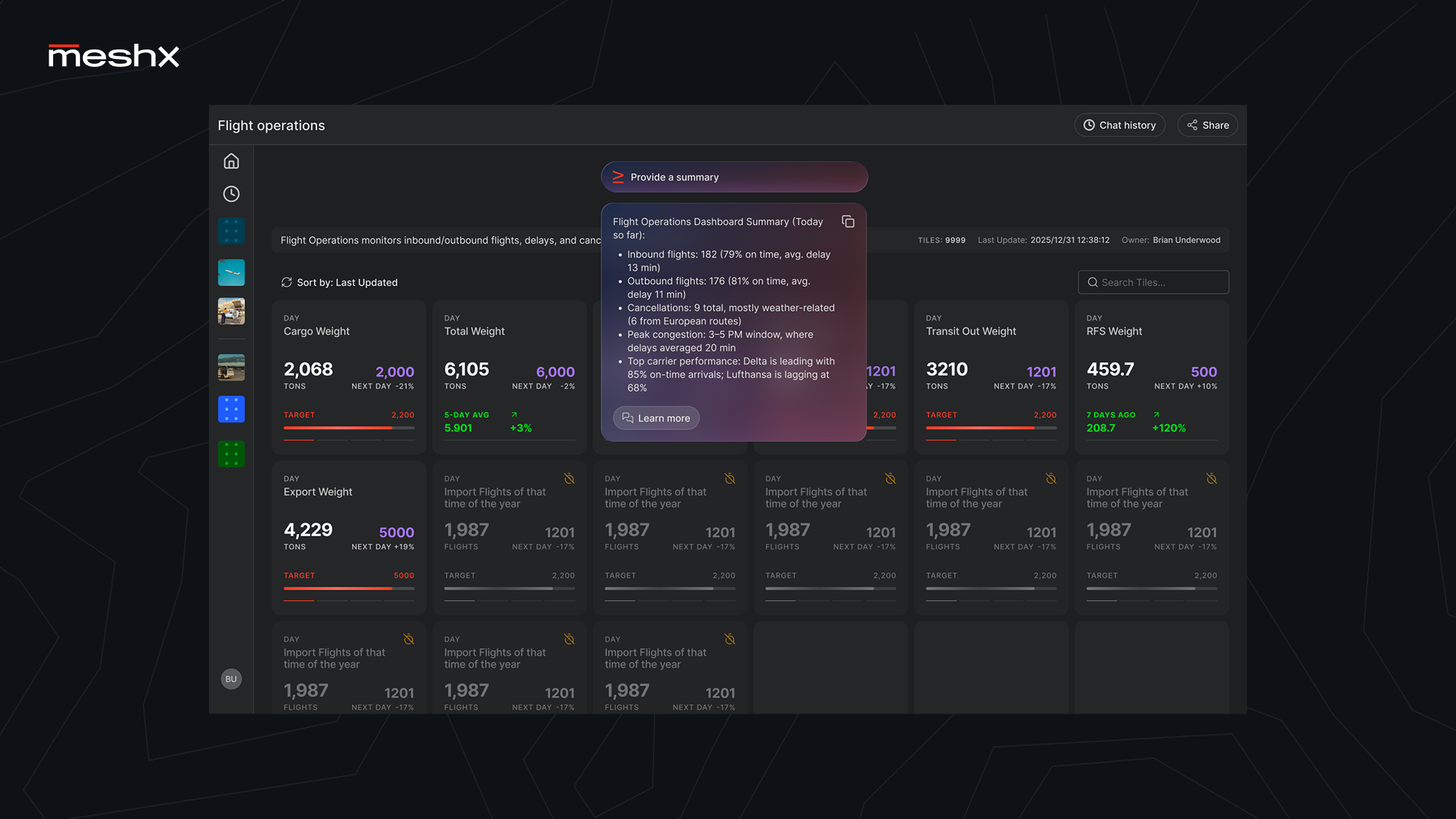Click the 3210 tons value
This screenshot has height=819, width=1456.
[946, 369]
